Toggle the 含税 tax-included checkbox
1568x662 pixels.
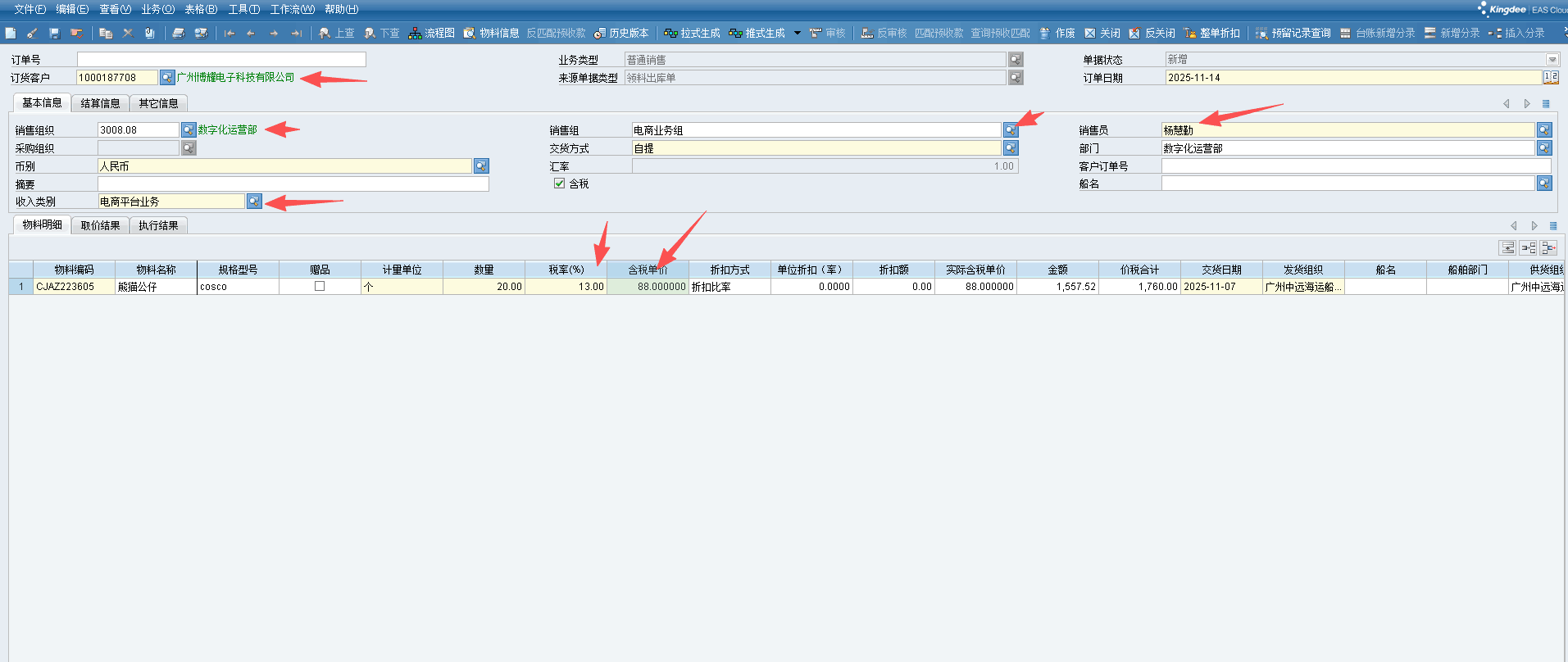559,184
